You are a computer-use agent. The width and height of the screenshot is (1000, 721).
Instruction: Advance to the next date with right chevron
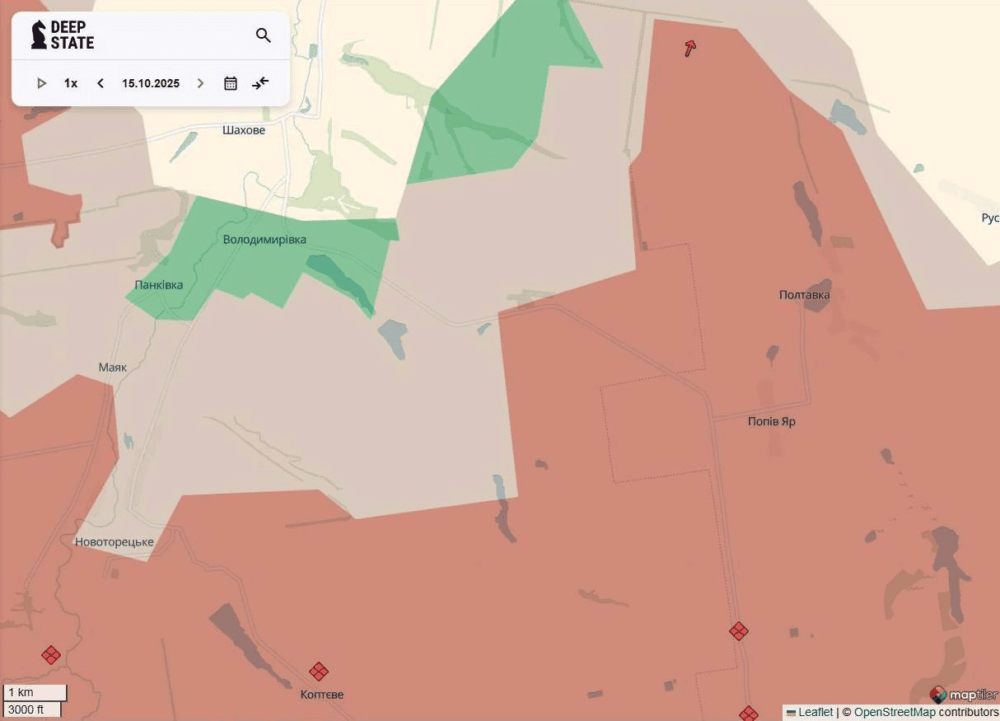pyautogui.click(x=201, y=83)
